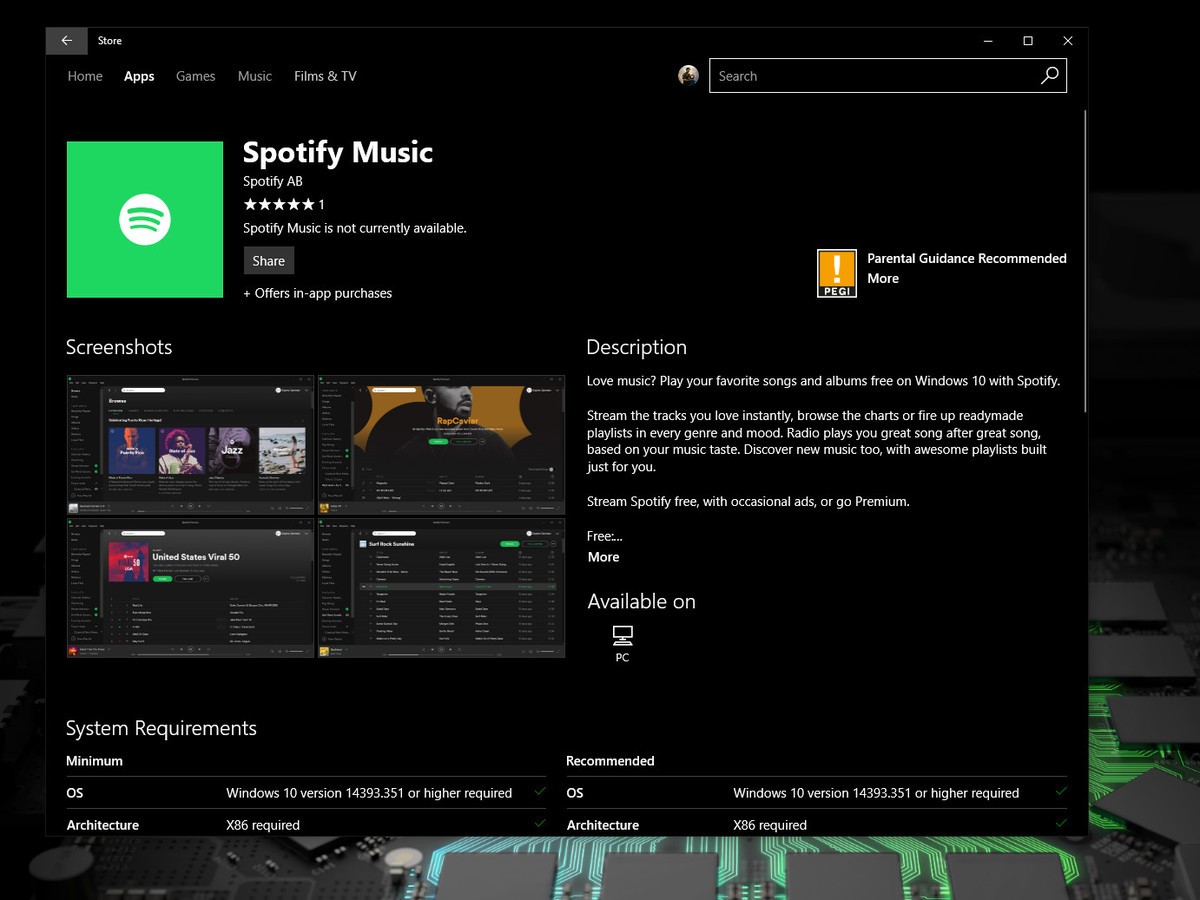
Task: Minimize the Store window
Action: (987, 41)
